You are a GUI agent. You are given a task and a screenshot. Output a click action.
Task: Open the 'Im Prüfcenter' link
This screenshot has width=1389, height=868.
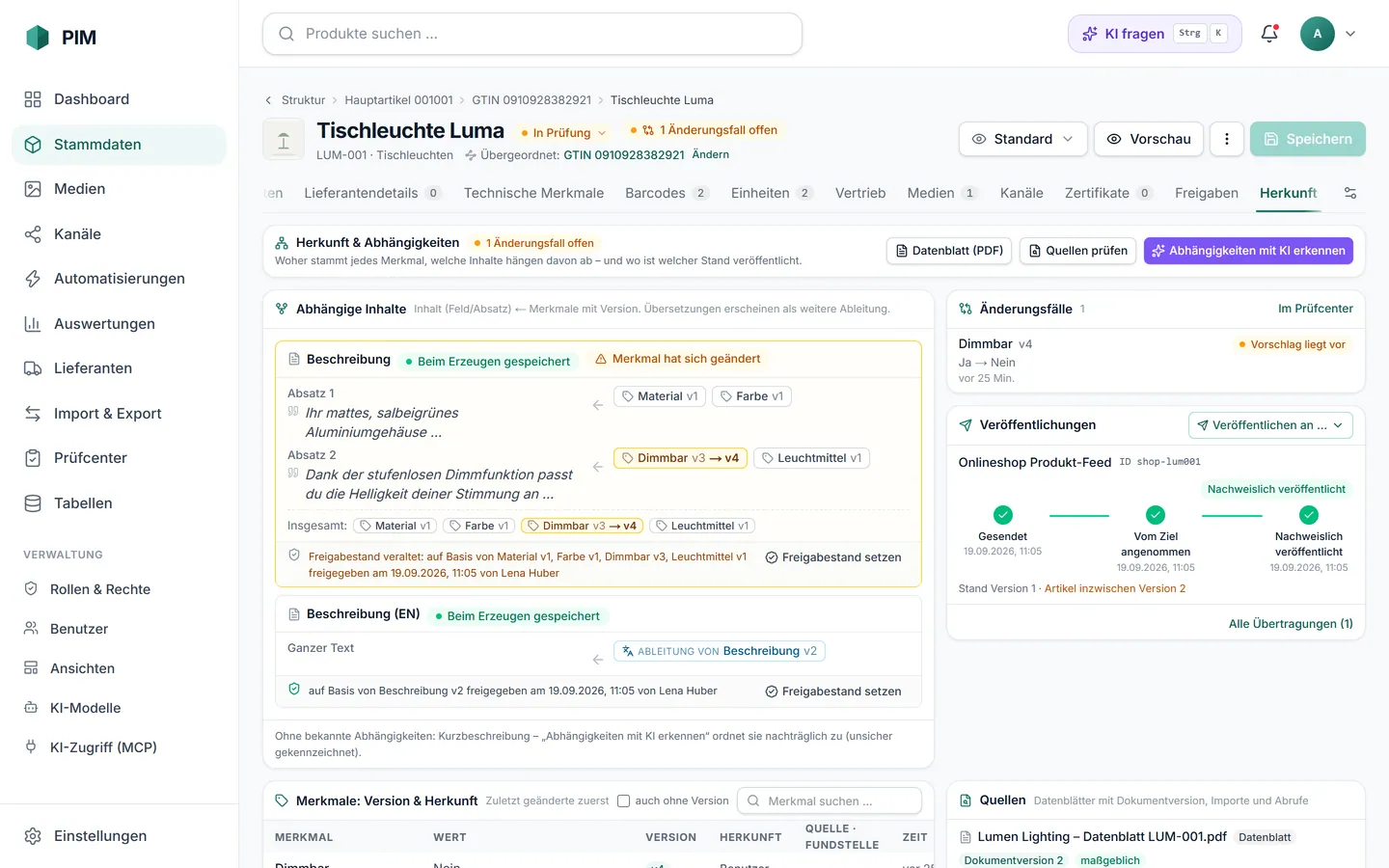point(1316,309)
